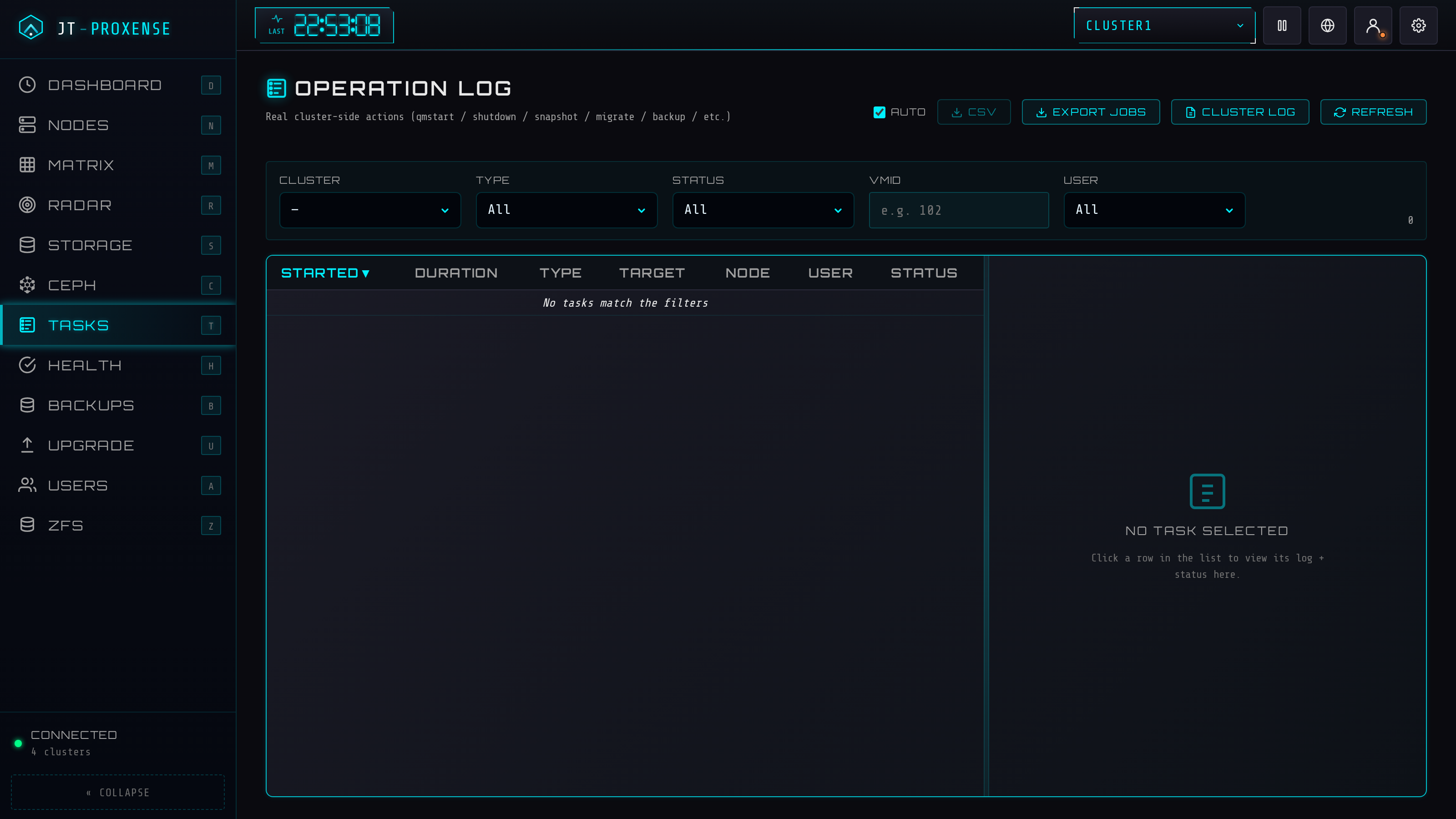1456x819 pixels.
Task: Open the Users page
Action: [118, 485]
